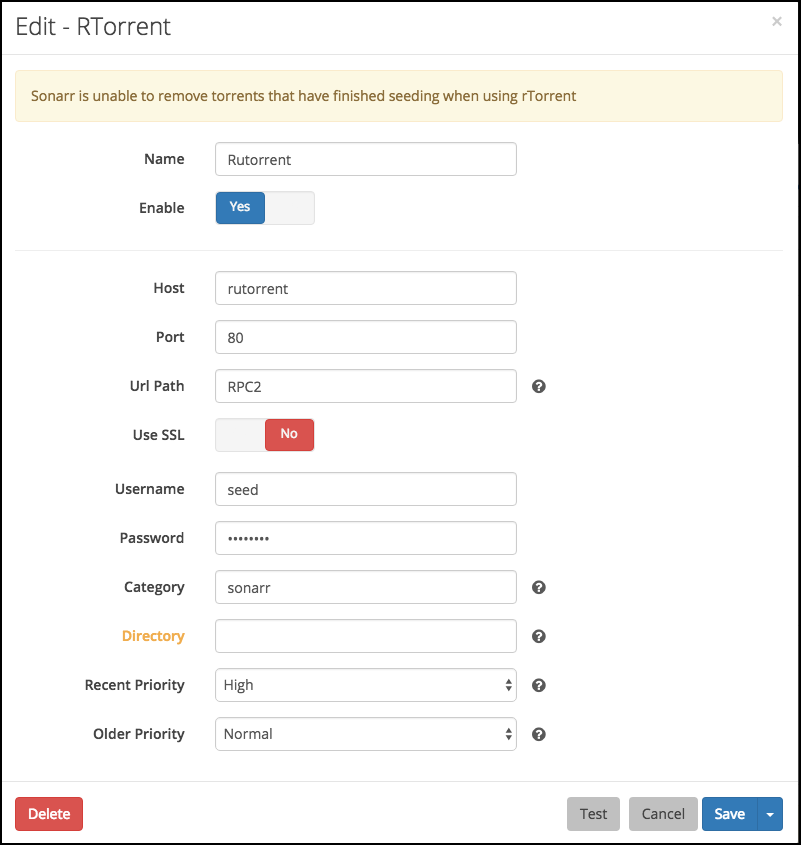
Task: Click the Directory field label
Action: pyautogui.click(x=152, y=636)
